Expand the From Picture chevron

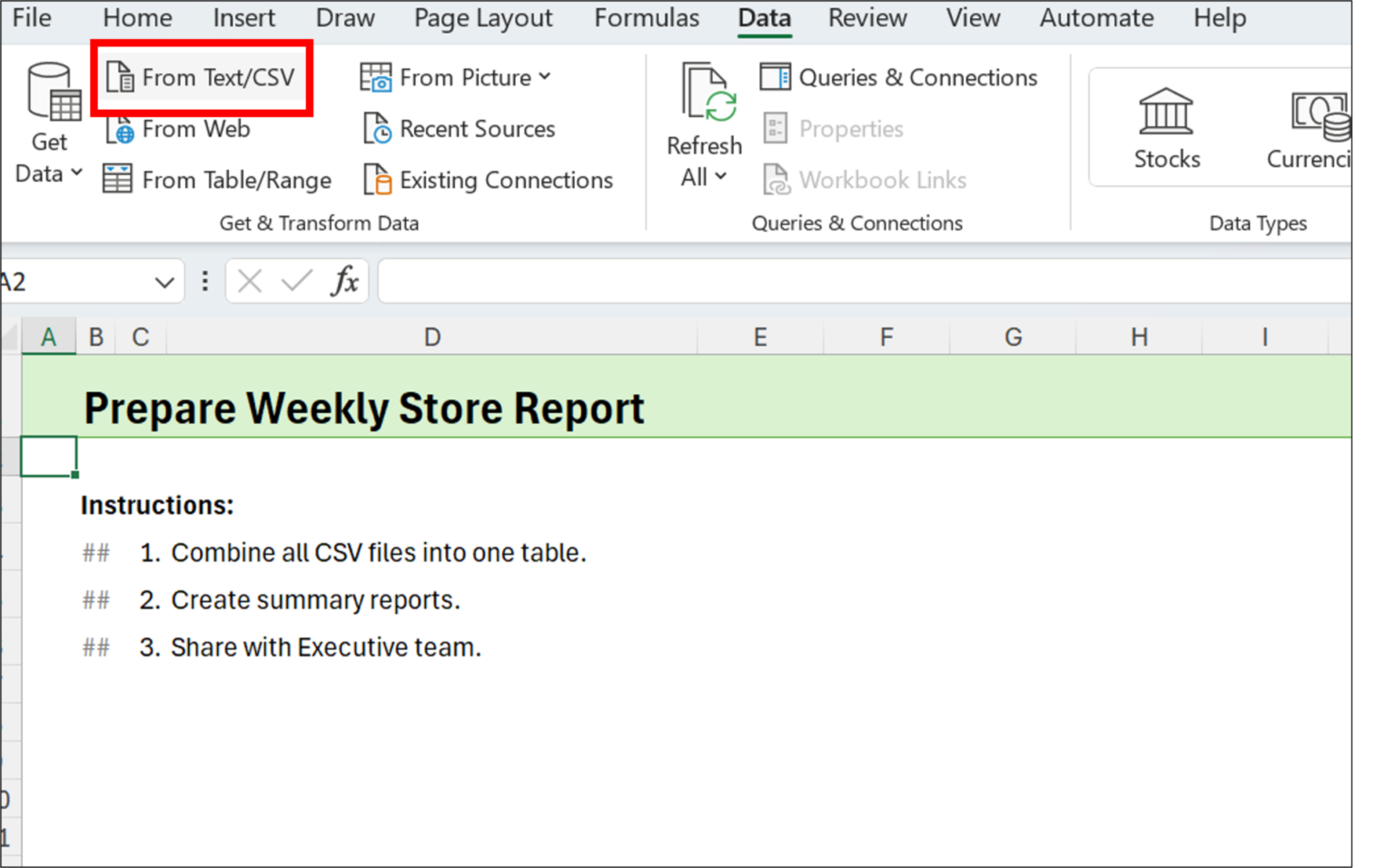[546, 77]
